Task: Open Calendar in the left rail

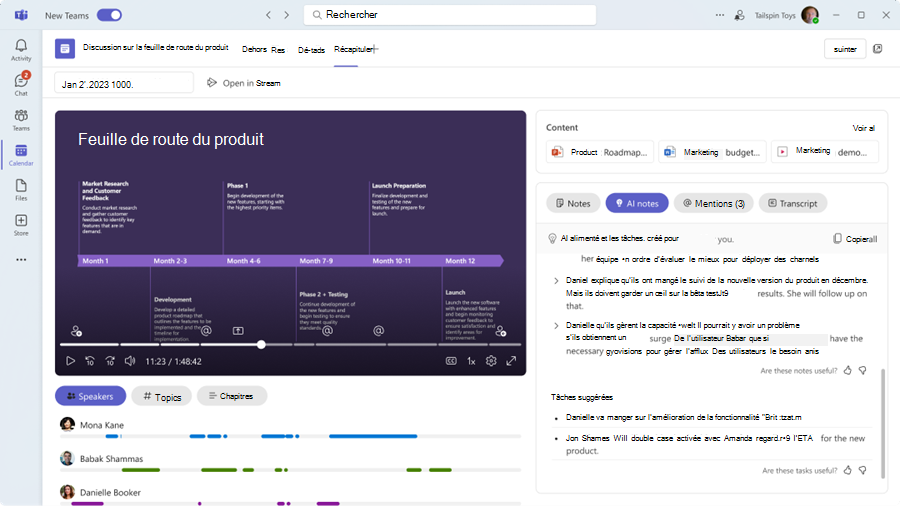Action: coord(21,155)
